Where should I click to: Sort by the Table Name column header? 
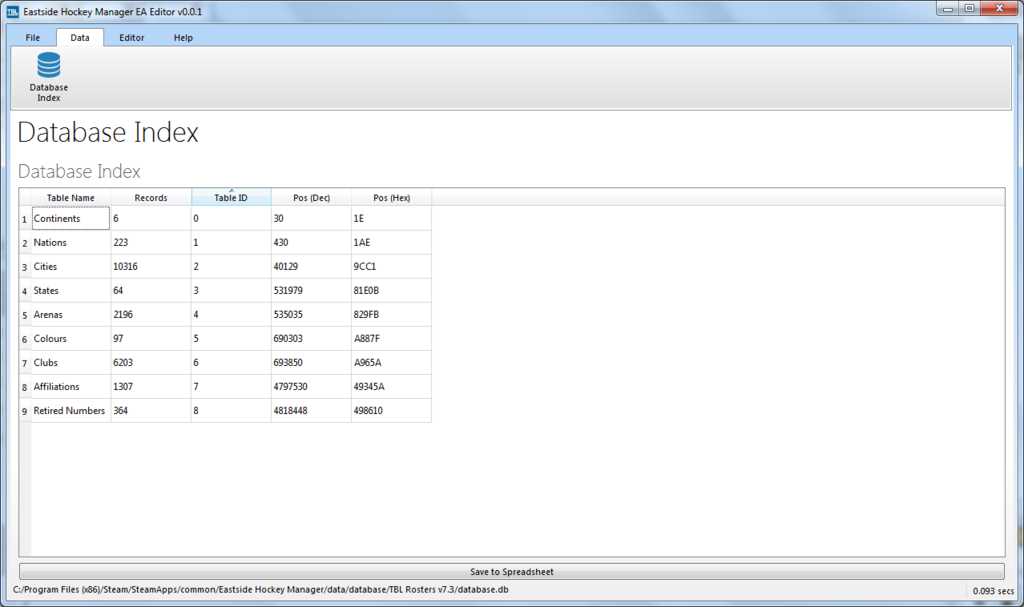[70, 197]
